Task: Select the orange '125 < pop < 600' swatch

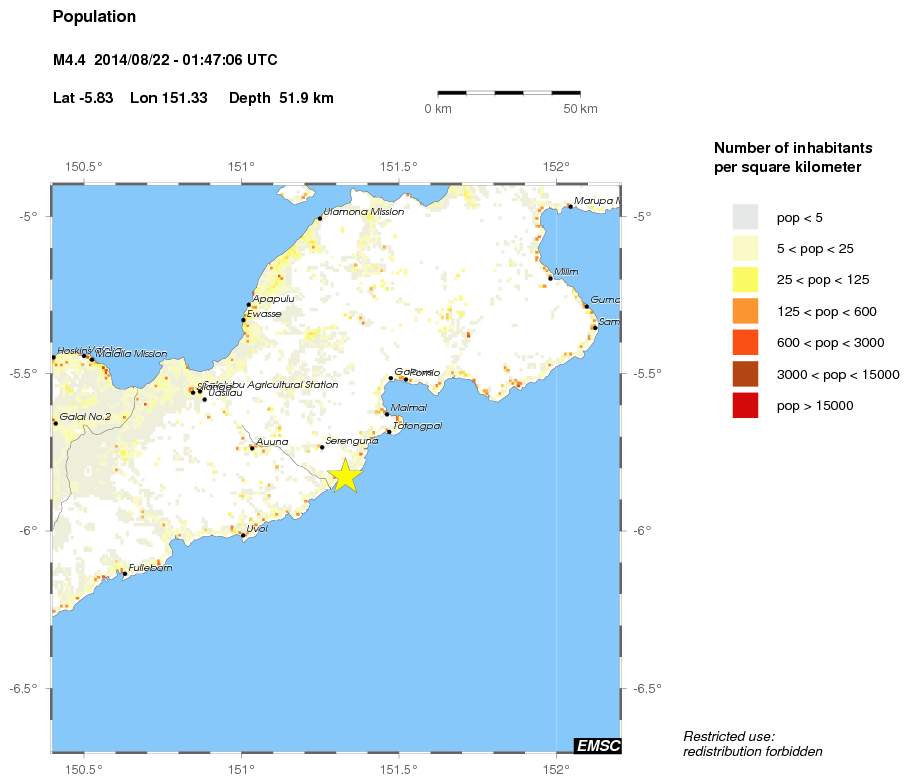Action: 745,311
